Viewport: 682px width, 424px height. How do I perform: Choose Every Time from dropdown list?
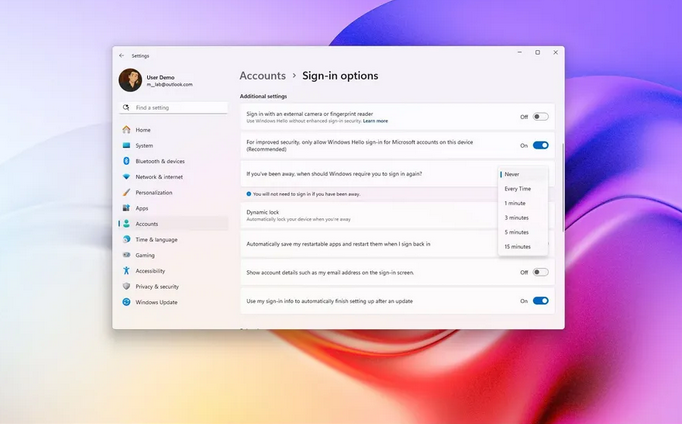[523, 189]
